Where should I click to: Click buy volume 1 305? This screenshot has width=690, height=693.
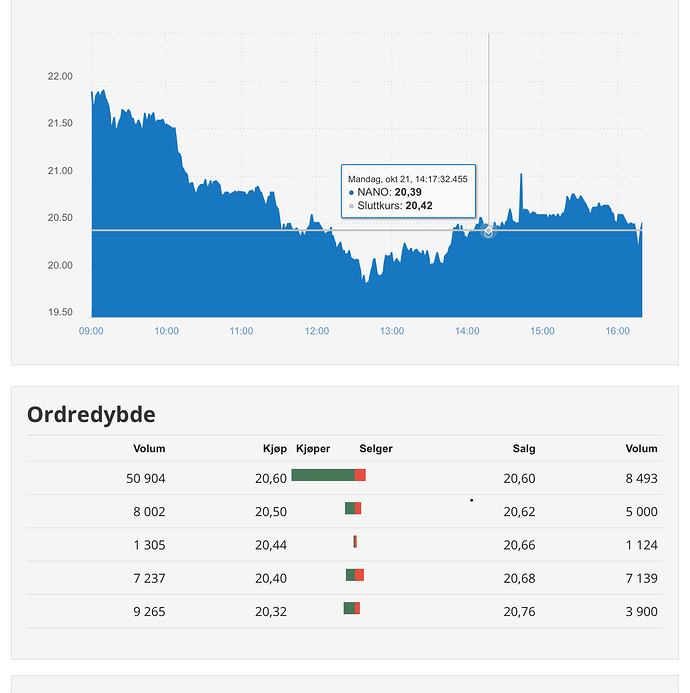click(149, 545)
